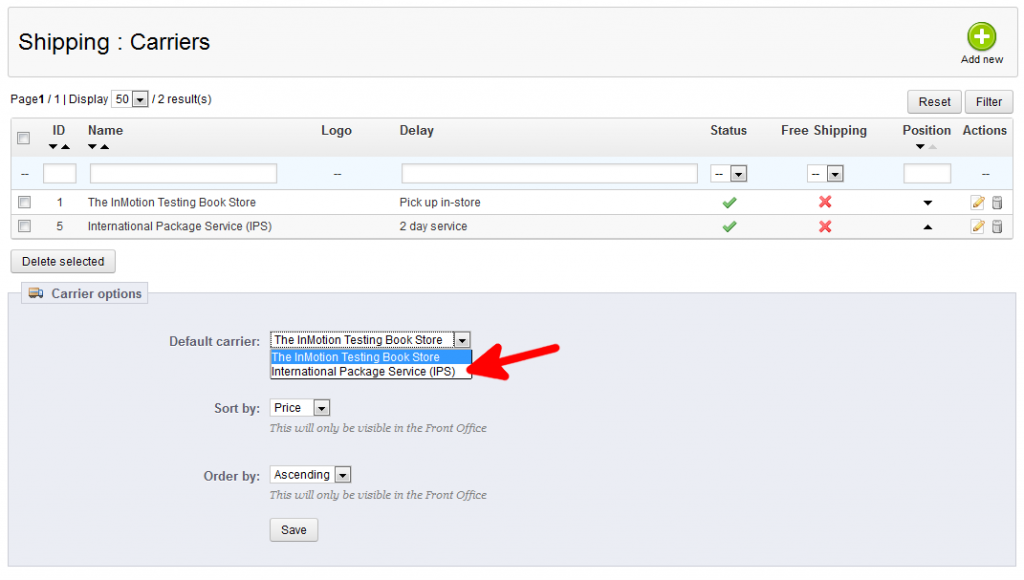1024x580 pixels.
Task: Click inside the Name filter input field
Action: click(x=183, y=172)
